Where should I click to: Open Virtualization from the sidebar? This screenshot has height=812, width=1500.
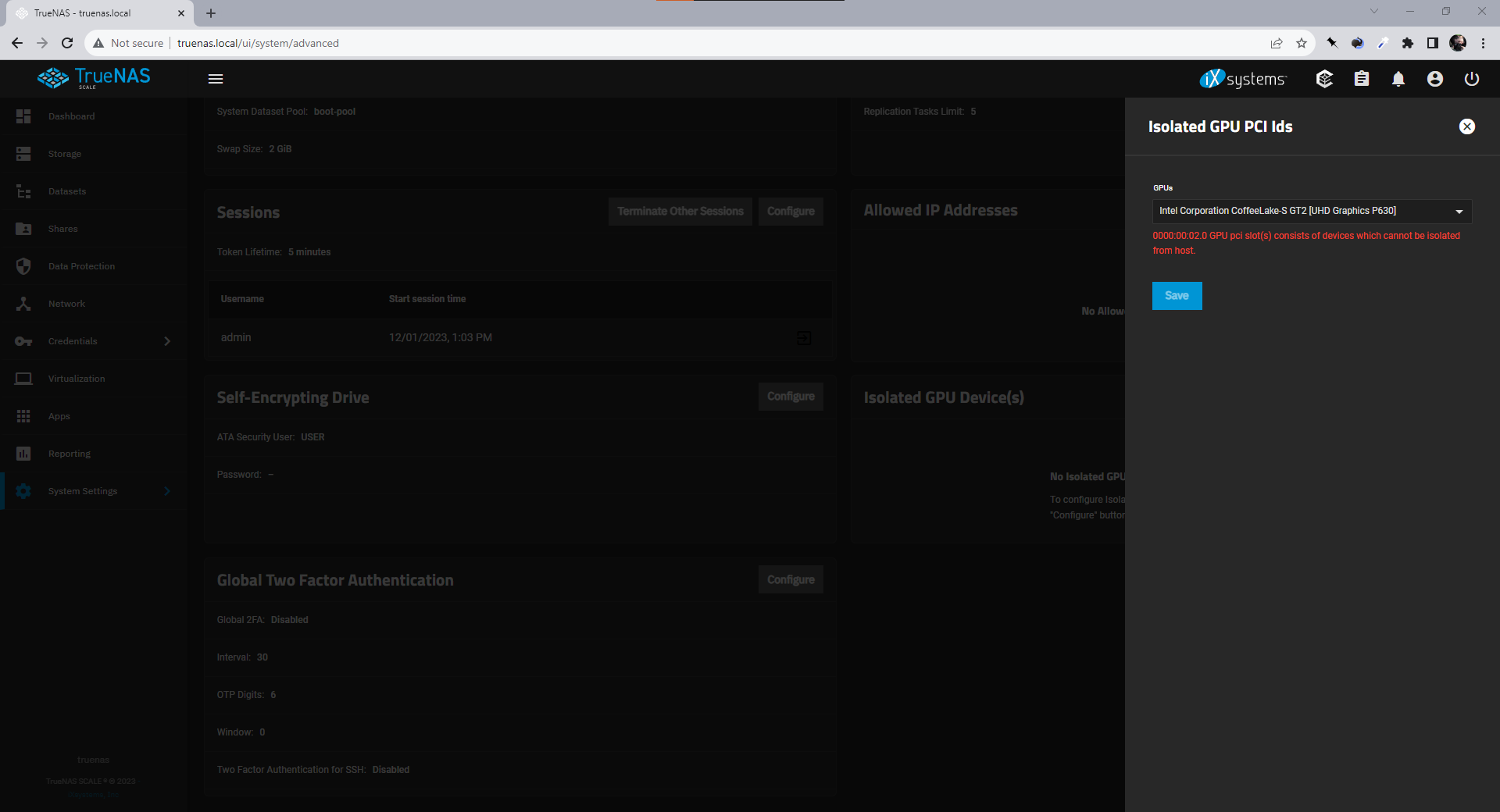click(76, 379)
